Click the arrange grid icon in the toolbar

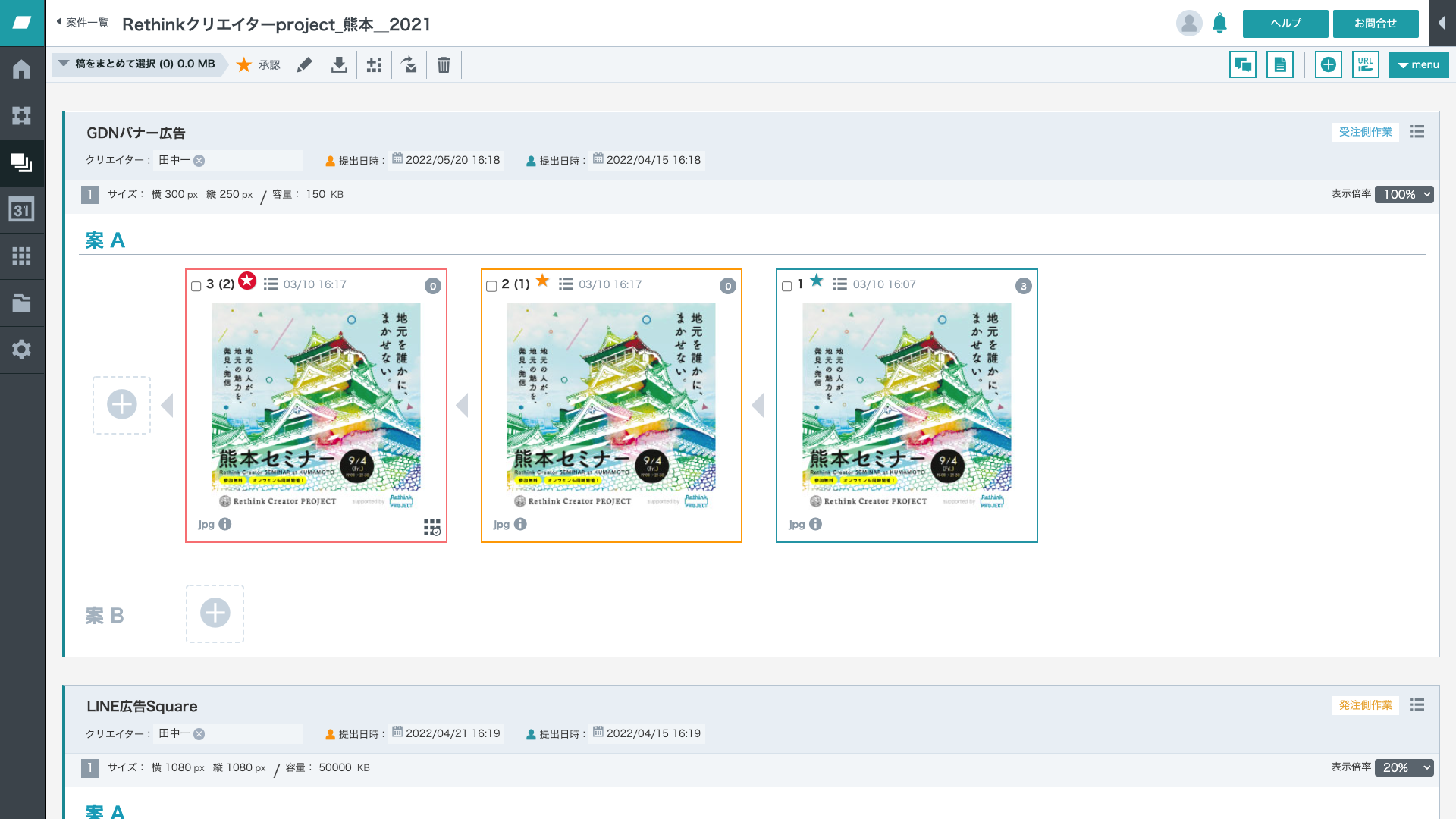point(374,65)
